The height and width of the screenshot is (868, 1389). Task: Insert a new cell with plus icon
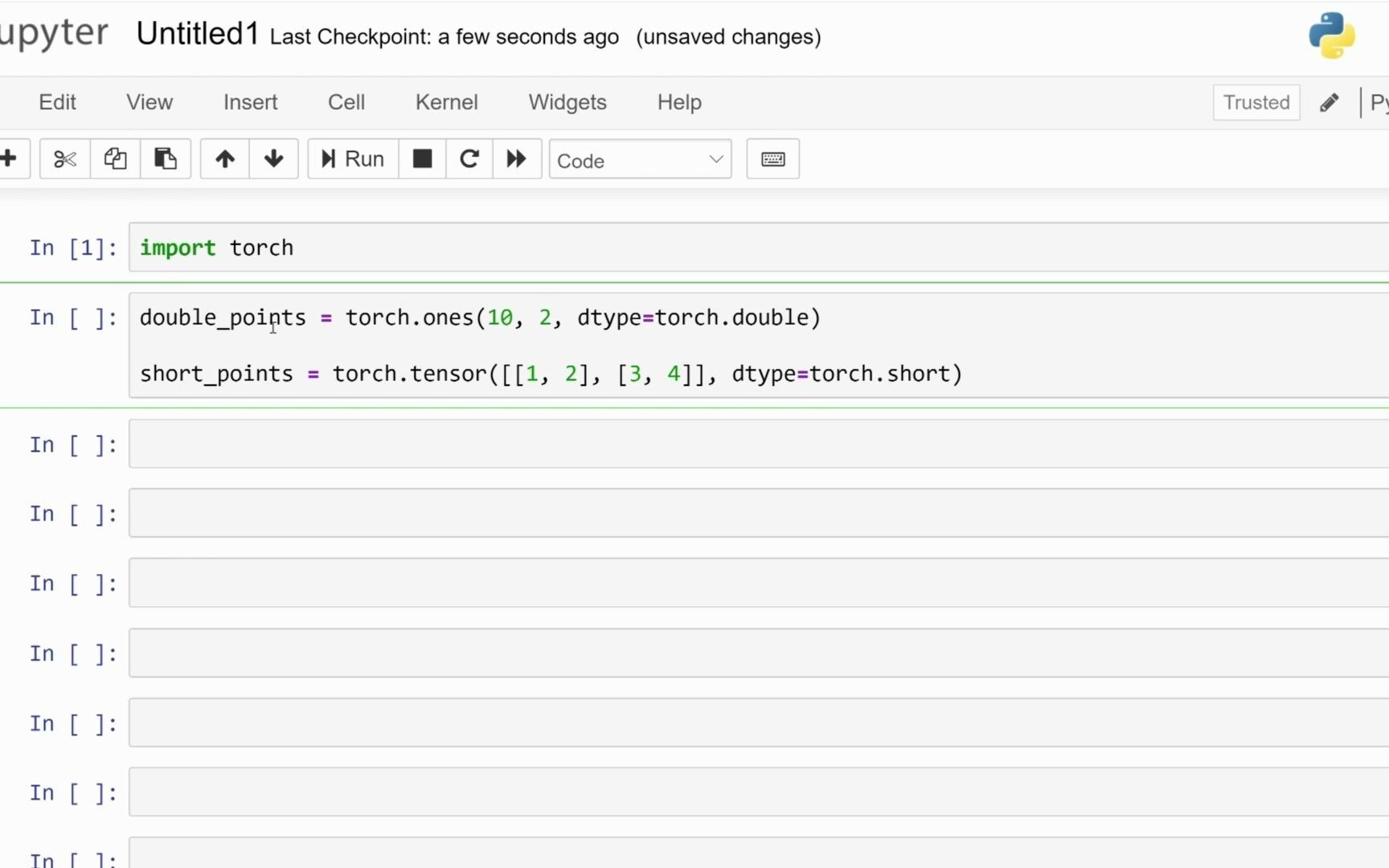10,159
